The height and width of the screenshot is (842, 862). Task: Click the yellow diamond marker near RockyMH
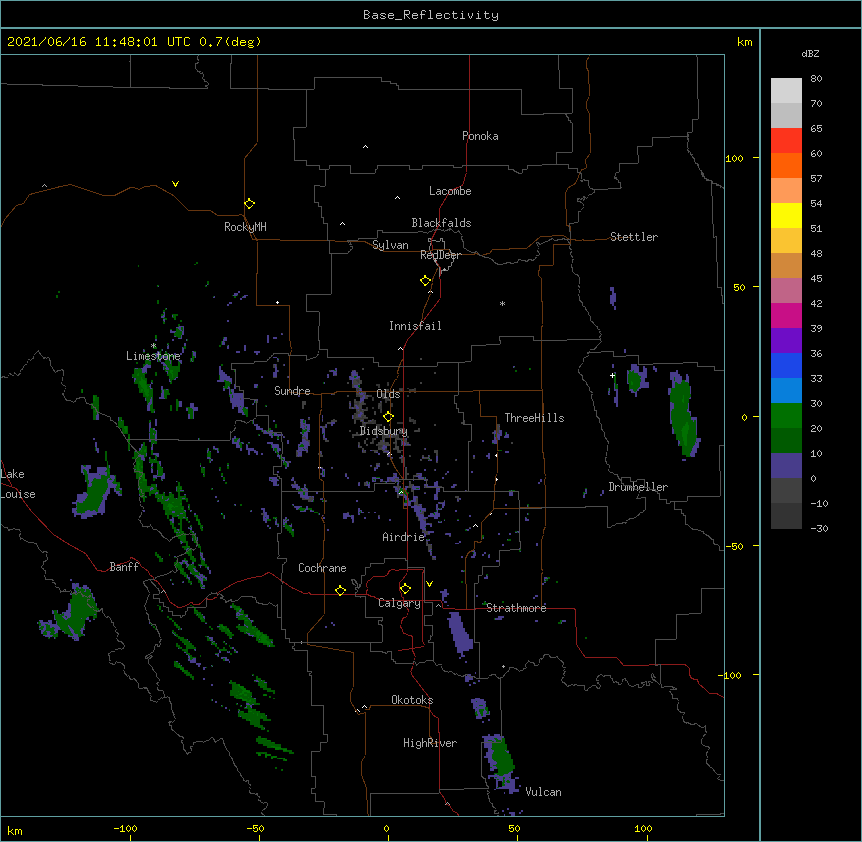[249, 203]
